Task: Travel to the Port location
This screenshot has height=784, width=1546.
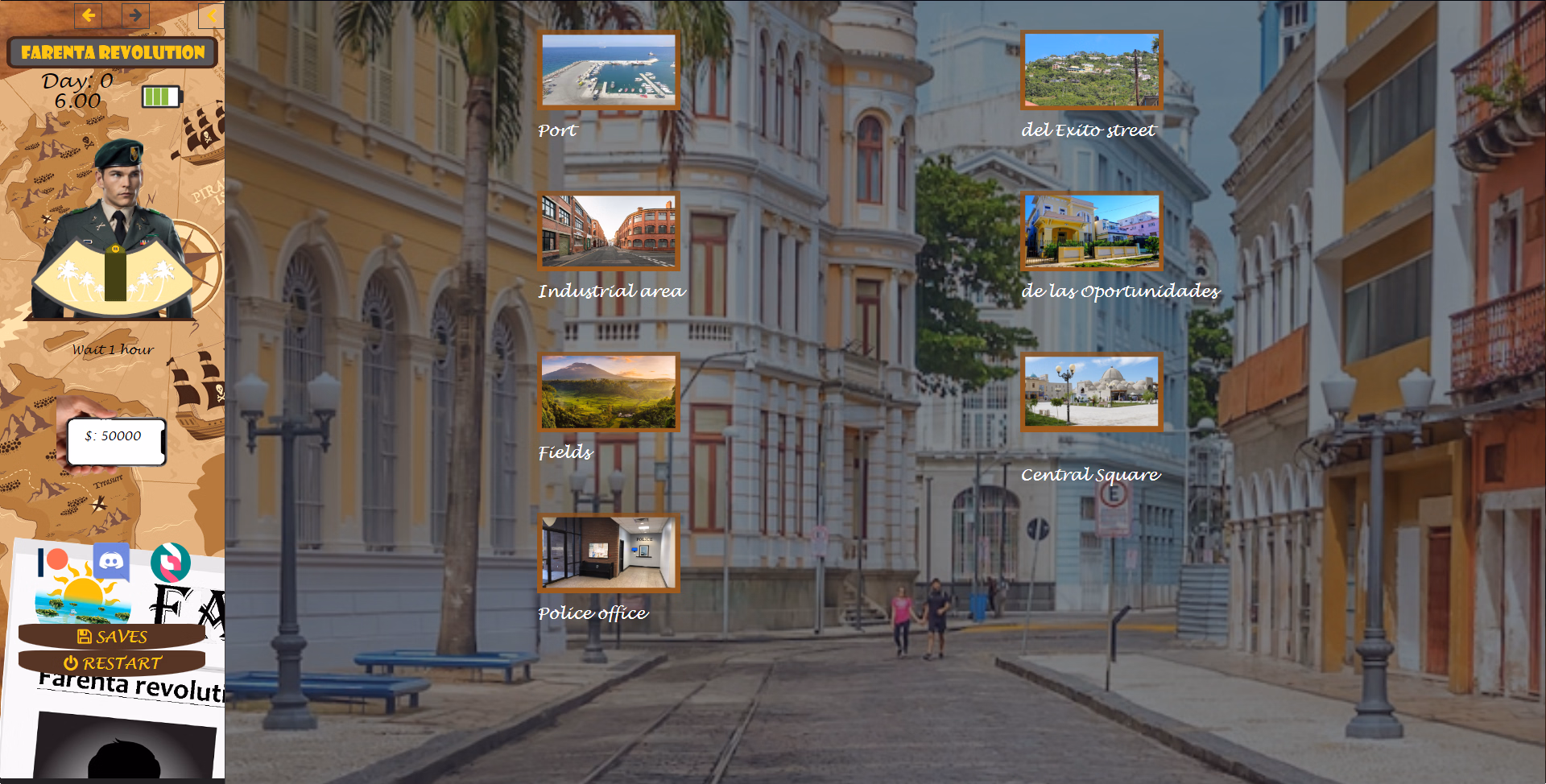Action: point(609,70)
